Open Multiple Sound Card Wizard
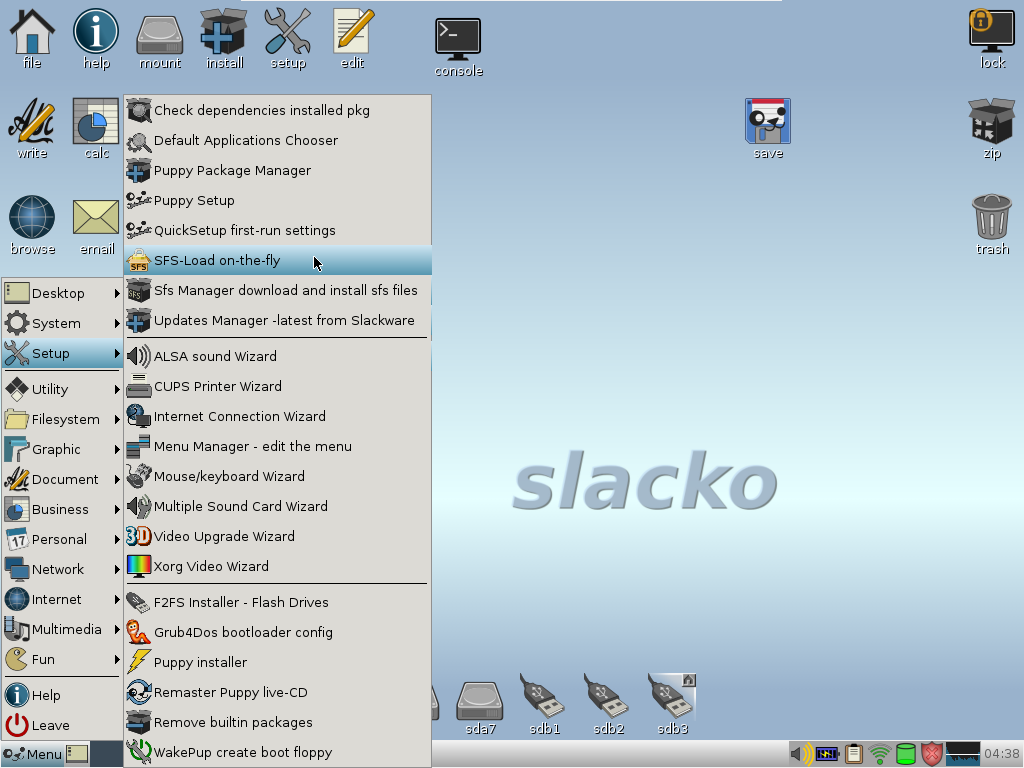This screenshot has width=1024, height=768. point(278,507)
